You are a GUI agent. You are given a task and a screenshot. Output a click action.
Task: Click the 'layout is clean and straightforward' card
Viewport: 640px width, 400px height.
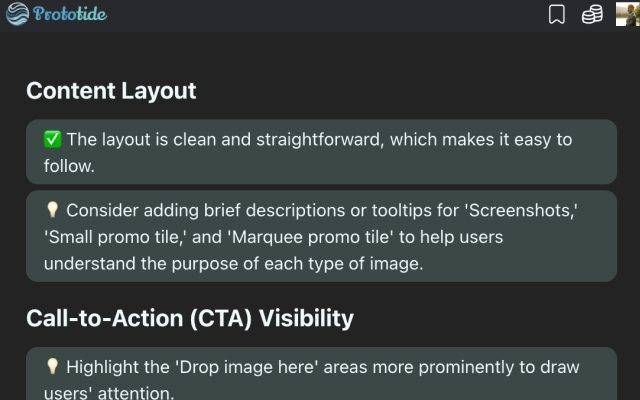(x=321, y=152)
